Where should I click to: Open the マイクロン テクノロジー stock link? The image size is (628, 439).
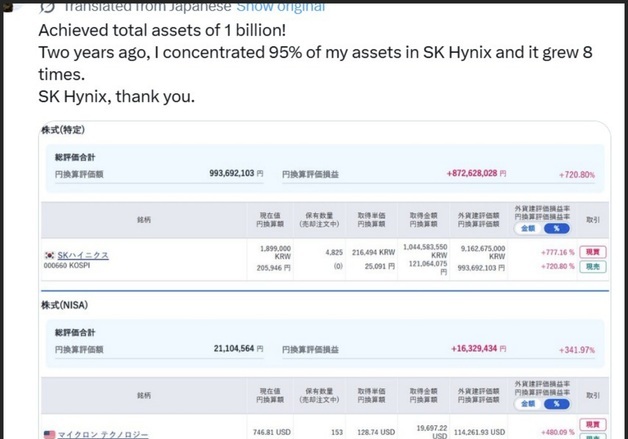point(103,435)
